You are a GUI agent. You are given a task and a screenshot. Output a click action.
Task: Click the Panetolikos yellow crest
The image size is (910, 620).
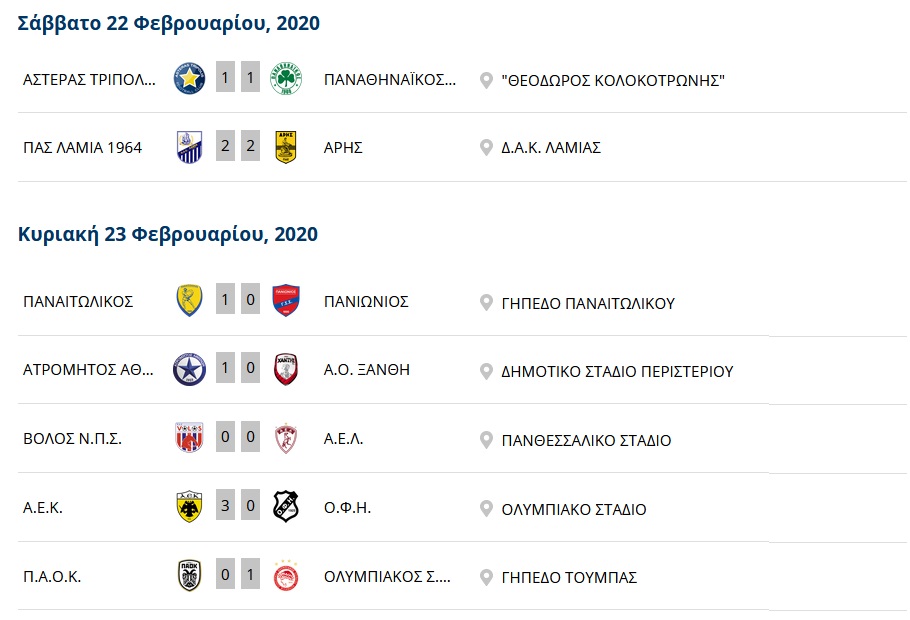(189, 301)
